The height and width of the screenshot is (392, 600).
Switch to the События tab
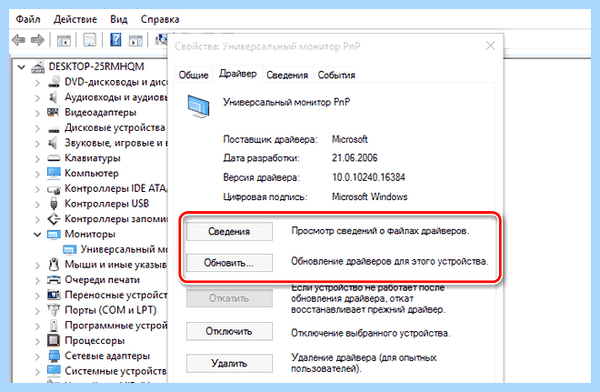tap(336, 75)
